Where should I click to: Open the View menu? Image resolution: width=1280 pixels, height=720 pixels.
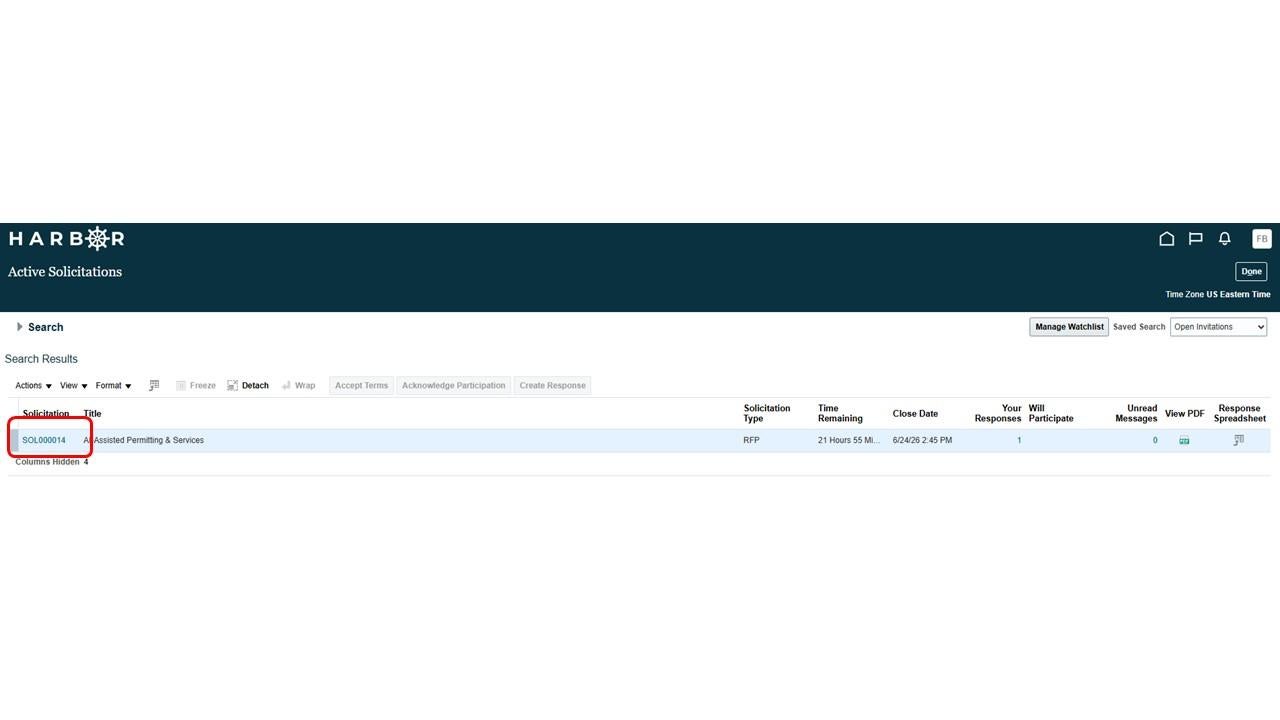(x=74, y=385)
